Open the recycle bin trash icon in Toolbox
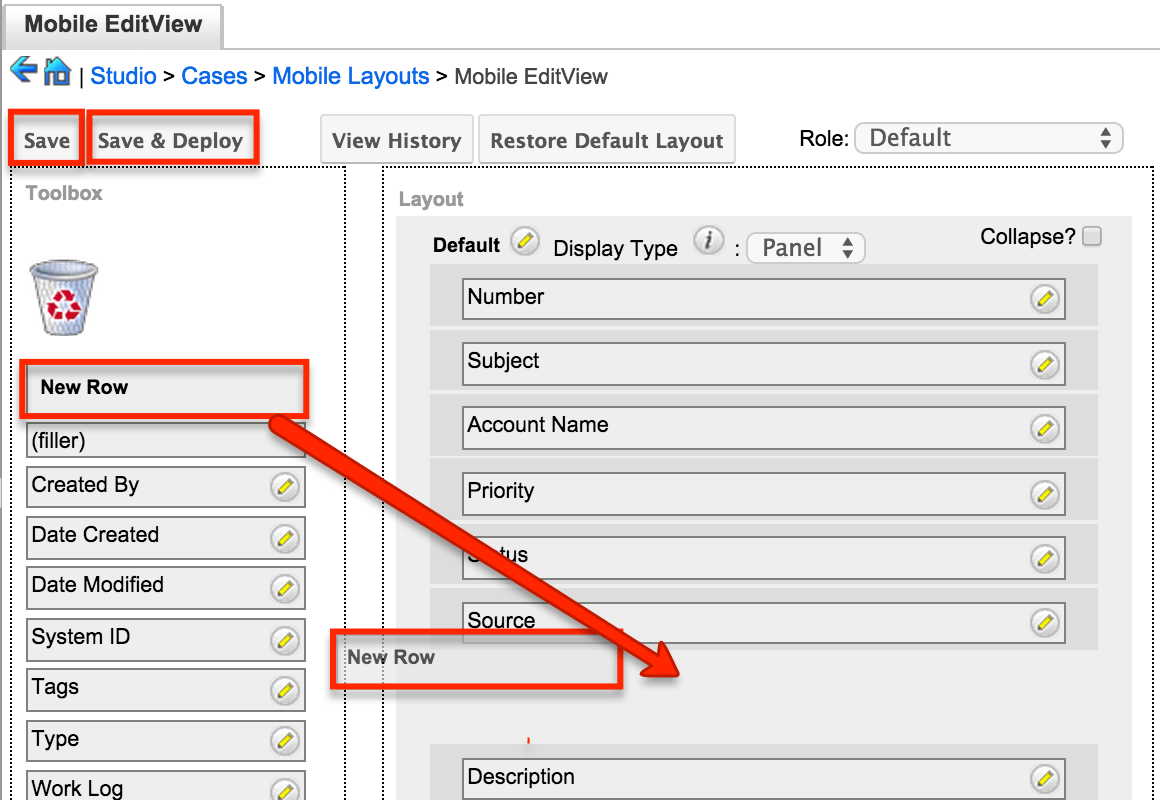This screenshot has width=1160, height=800. point(62,295)
